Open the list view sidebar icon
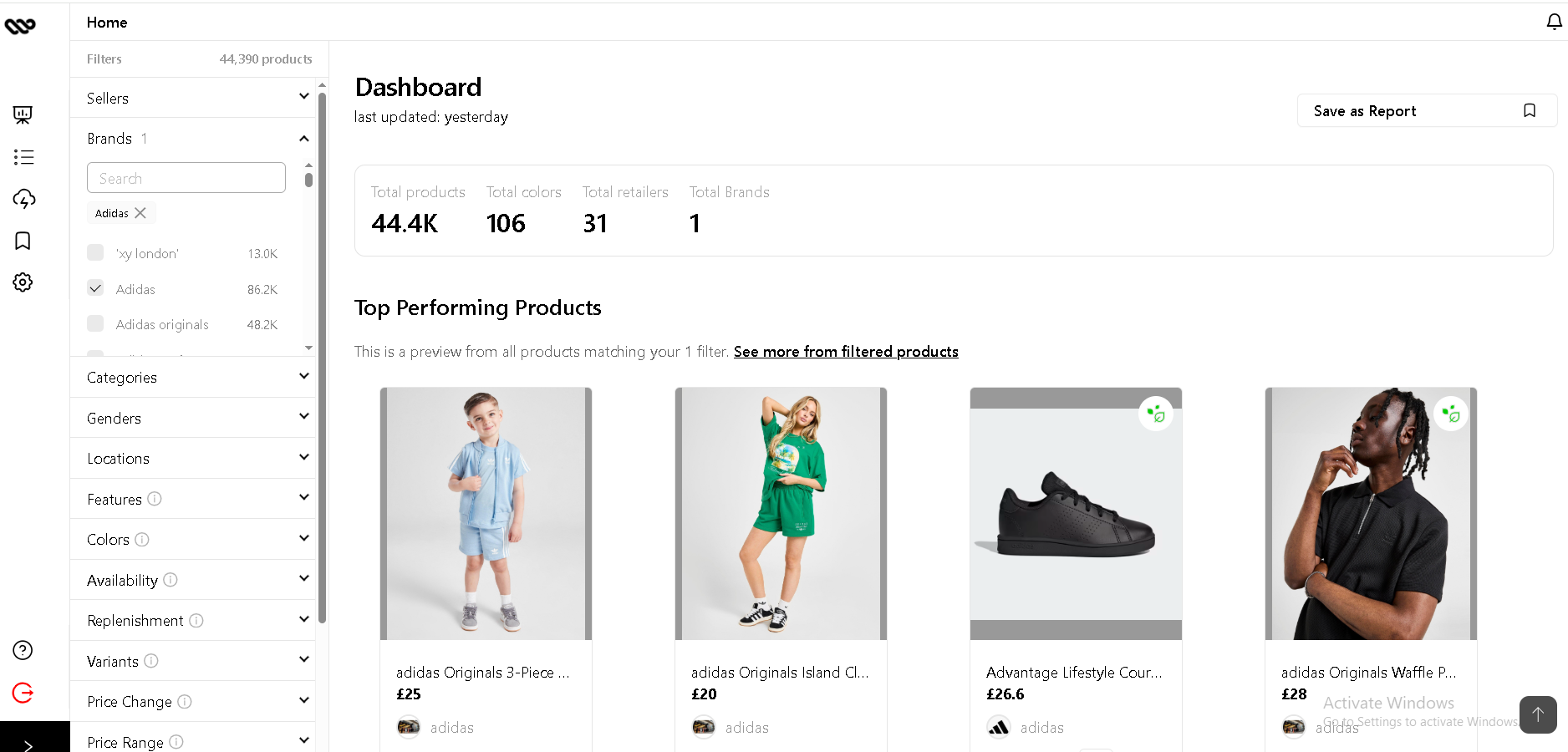Screen dimensions: 1568x752 (x=23, y=157)
